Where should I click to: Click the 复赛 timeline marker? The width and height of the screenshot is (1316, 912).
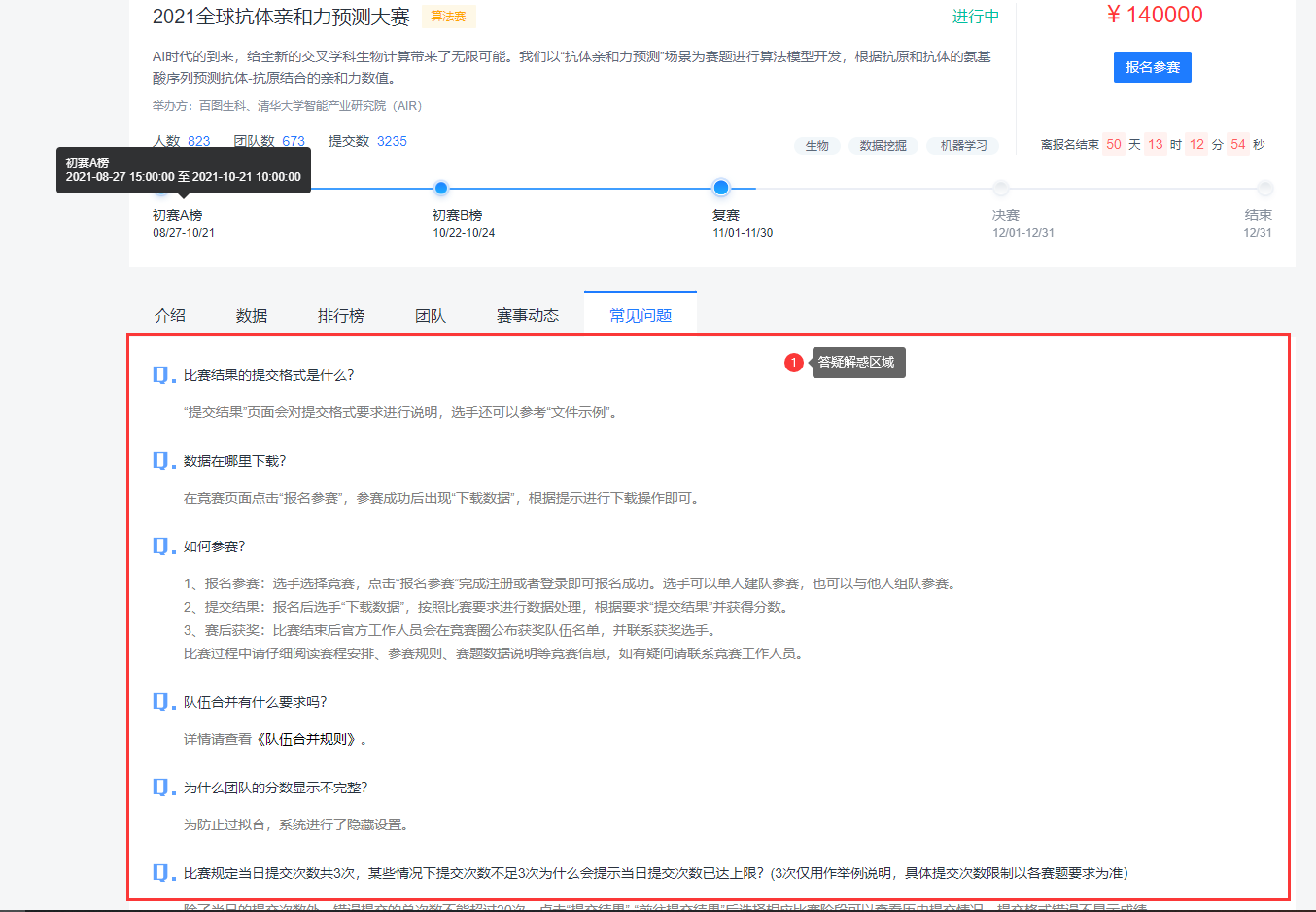point(721,188)
